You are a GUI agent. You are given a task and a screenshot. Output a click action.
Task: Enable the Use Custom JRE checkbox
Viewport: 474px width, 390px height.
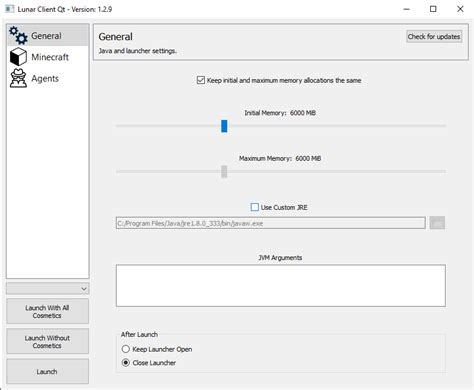[255, 207]
